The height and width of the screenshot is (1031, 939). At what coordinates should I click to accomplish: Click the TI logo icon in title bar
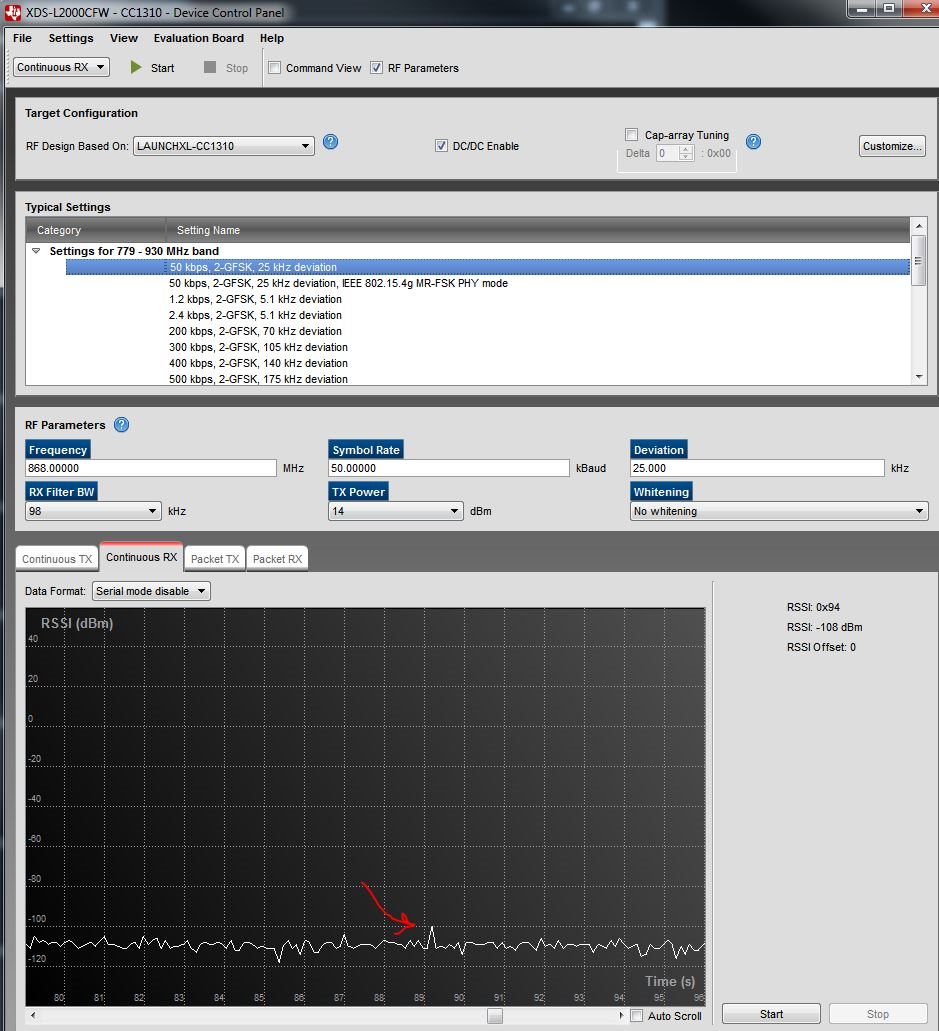click(x=12, y=12)
